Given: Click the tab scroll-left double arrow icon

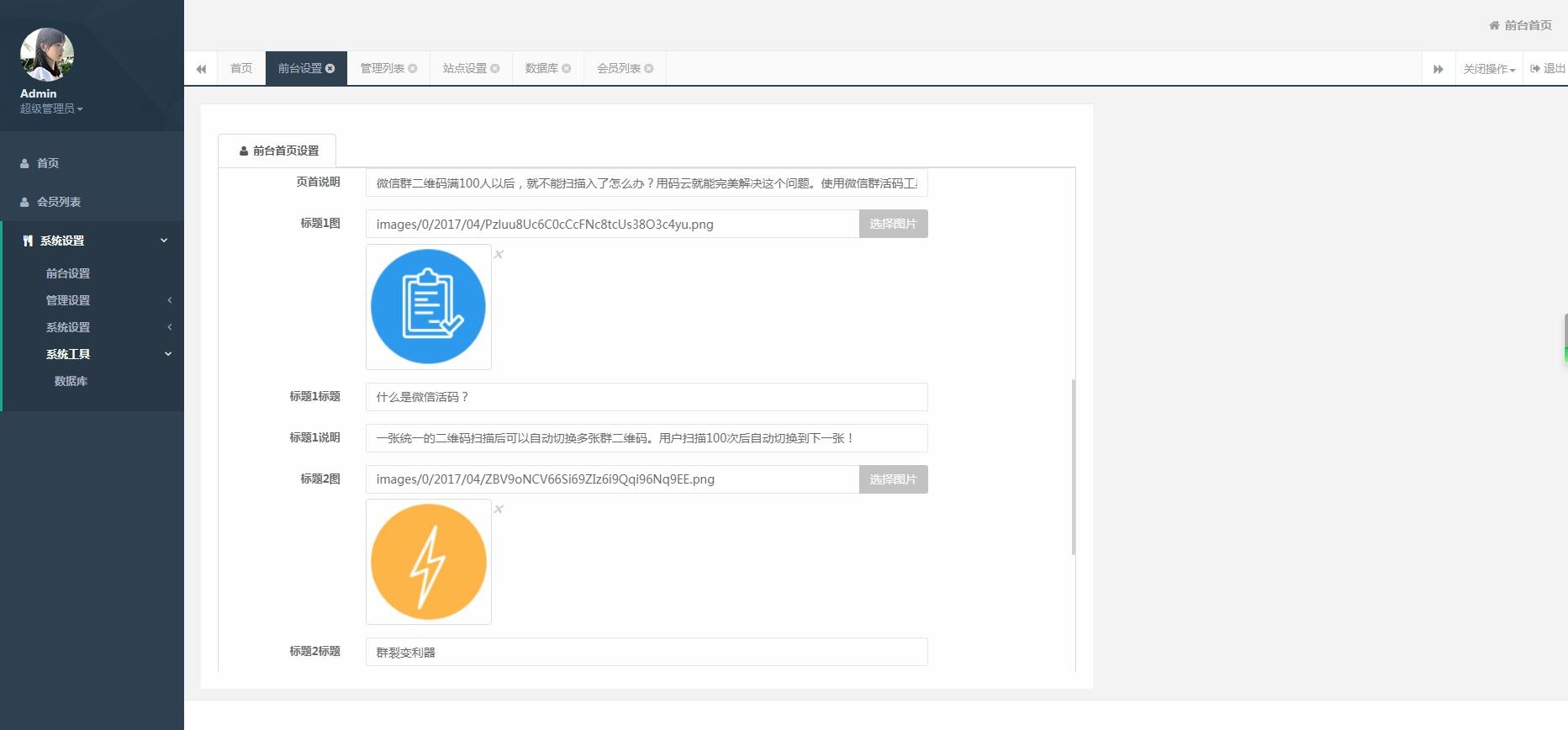Looking at the screenshot, I should tap(201, 69).
